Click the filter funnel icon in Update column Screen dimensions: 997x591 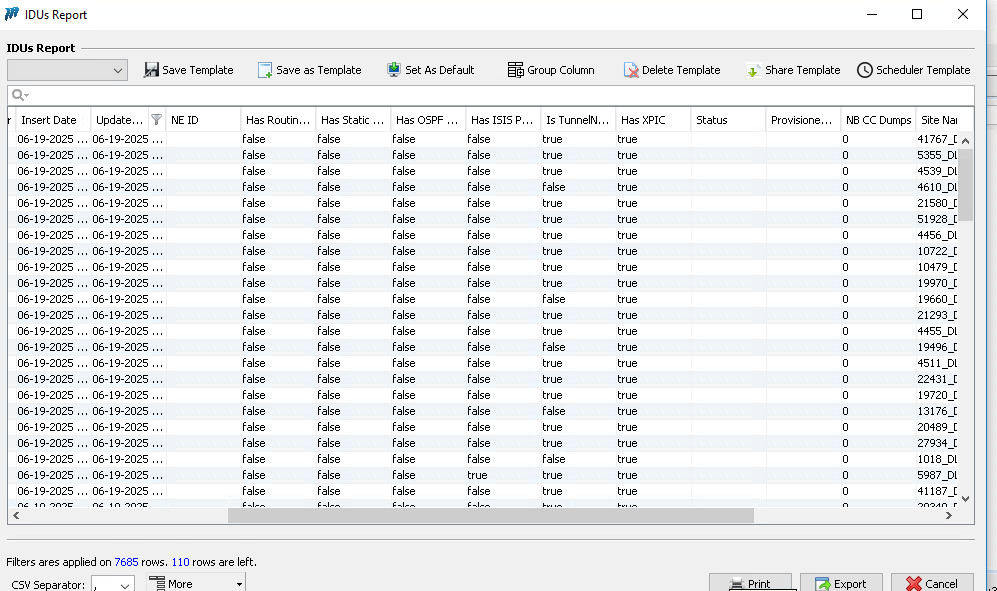(156, 120)
